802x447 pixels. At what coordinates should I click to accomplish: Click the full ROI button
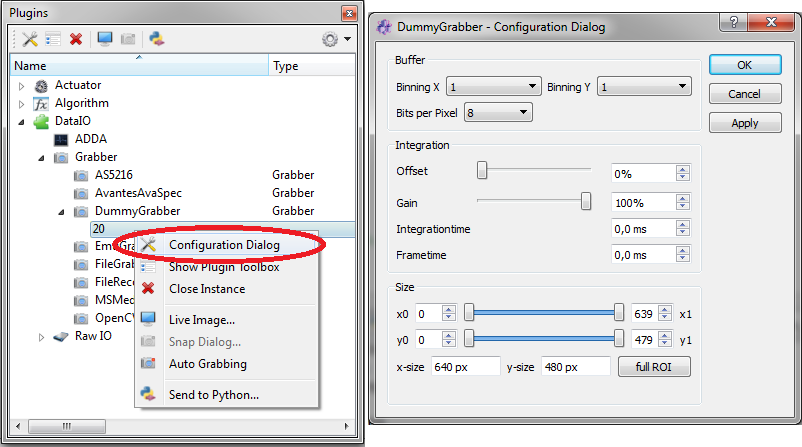coord(654,367)
